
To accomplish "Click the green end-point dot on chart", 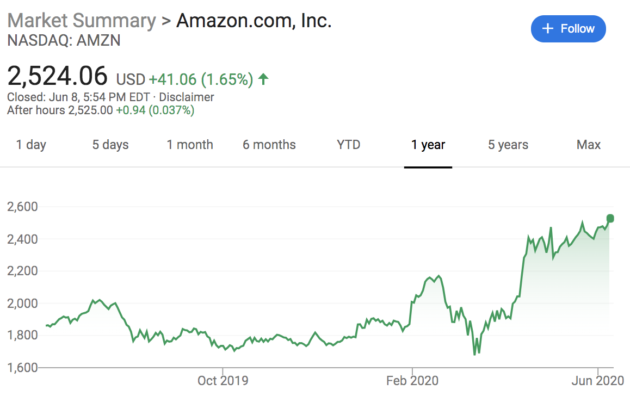I will pyautogui.click(x=610, y=218).
